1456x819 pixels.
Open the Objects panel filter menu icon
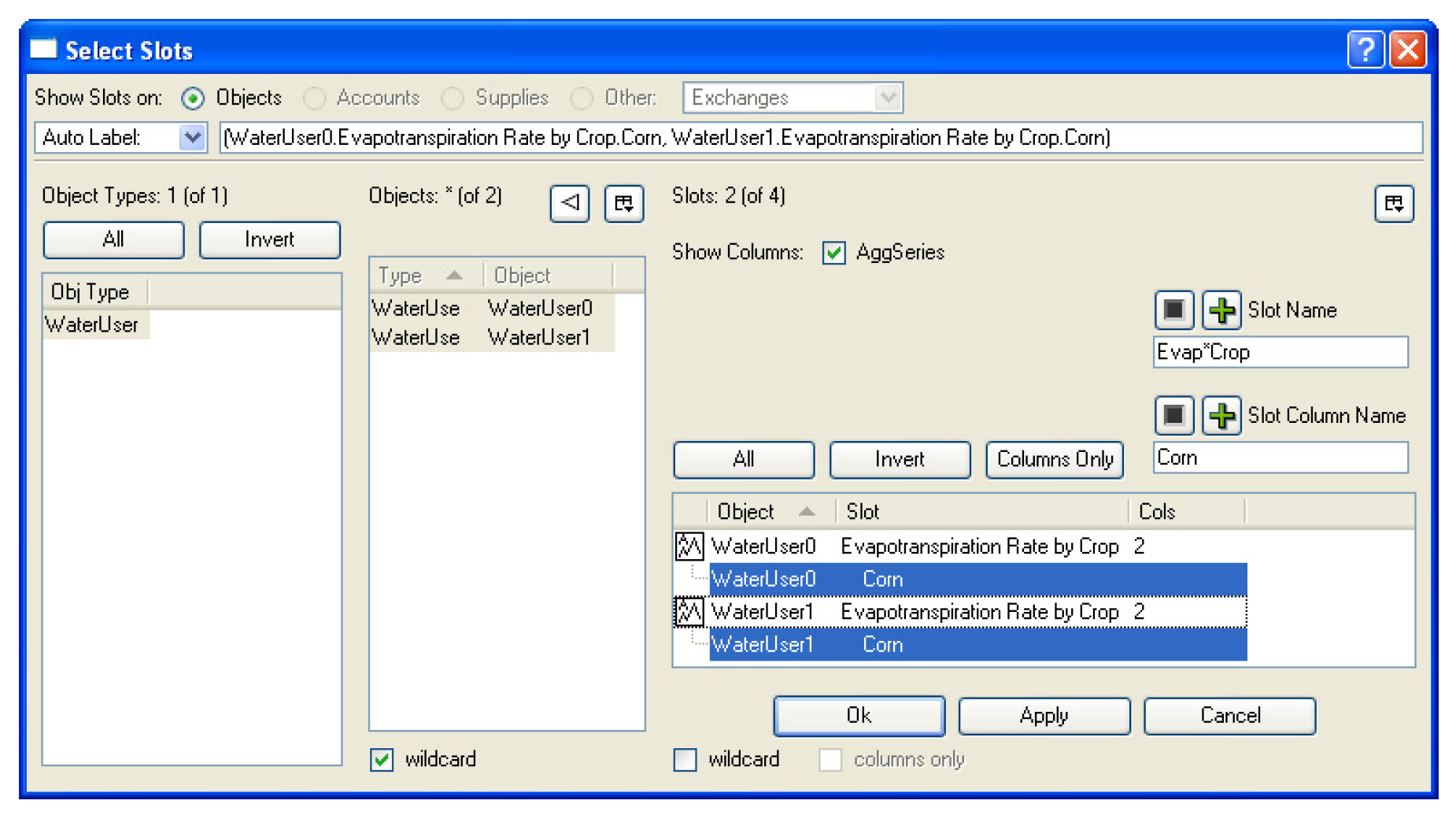pyautogui.click(x=624, y=204)
